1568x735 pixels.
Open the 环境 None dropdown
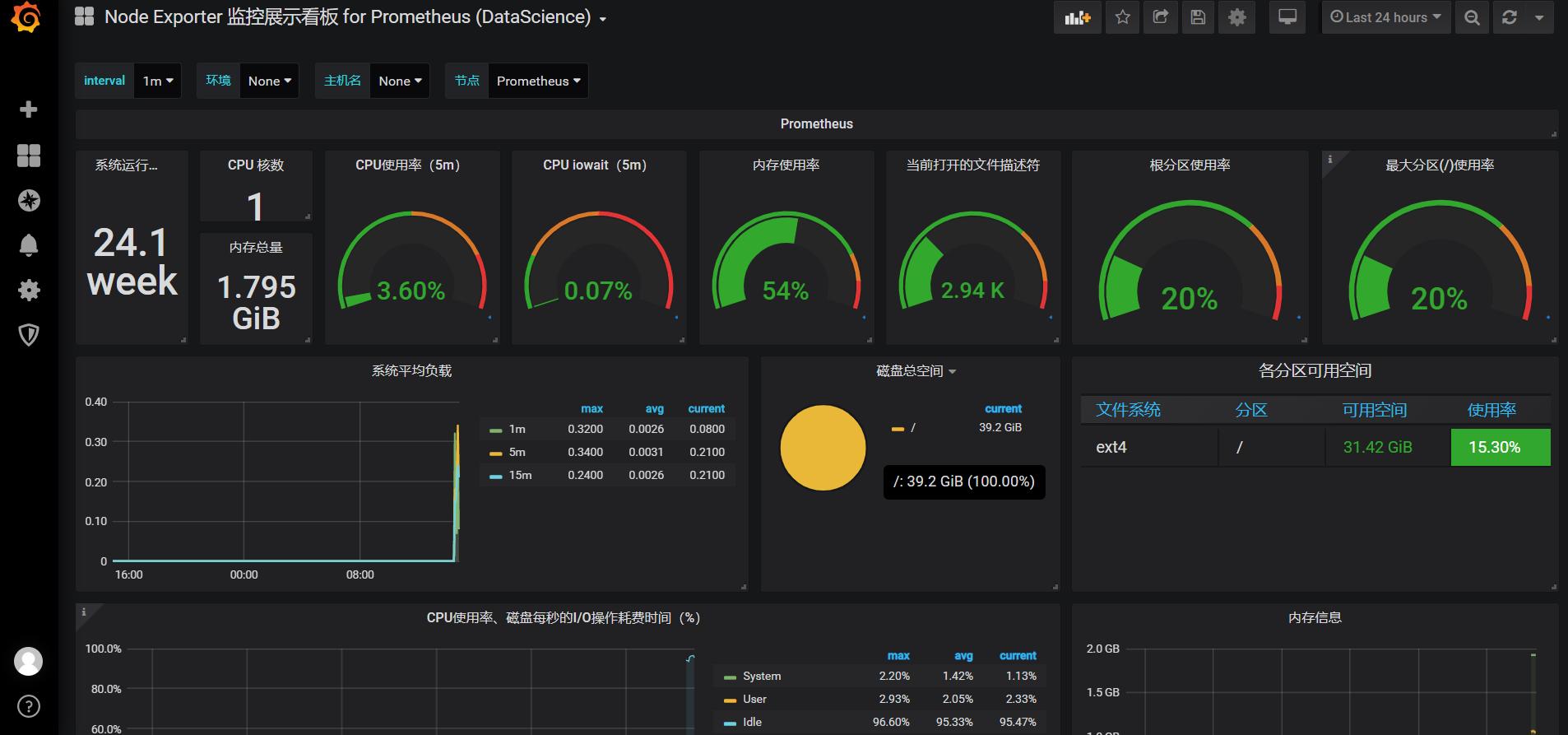269,81
